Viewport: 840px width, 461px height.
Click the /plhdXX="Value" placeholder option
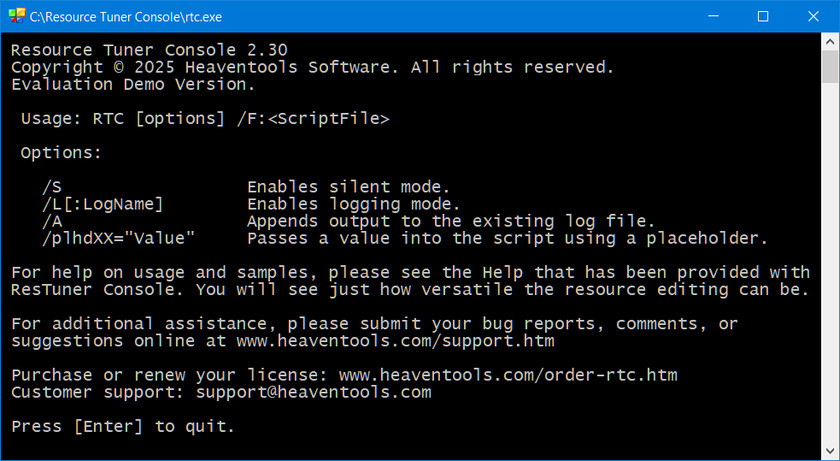[118, 238]
